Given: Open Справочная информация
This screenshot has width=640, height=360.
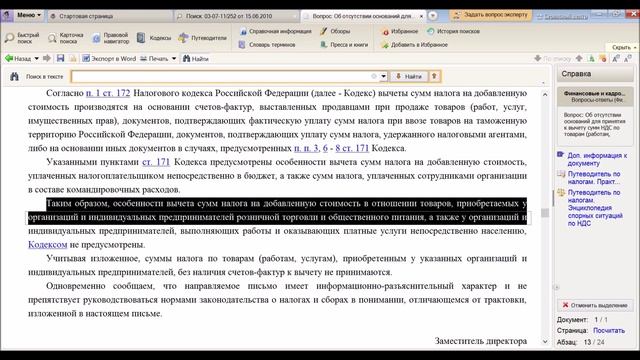Looking at the screenshot, I should pos(276,31).
